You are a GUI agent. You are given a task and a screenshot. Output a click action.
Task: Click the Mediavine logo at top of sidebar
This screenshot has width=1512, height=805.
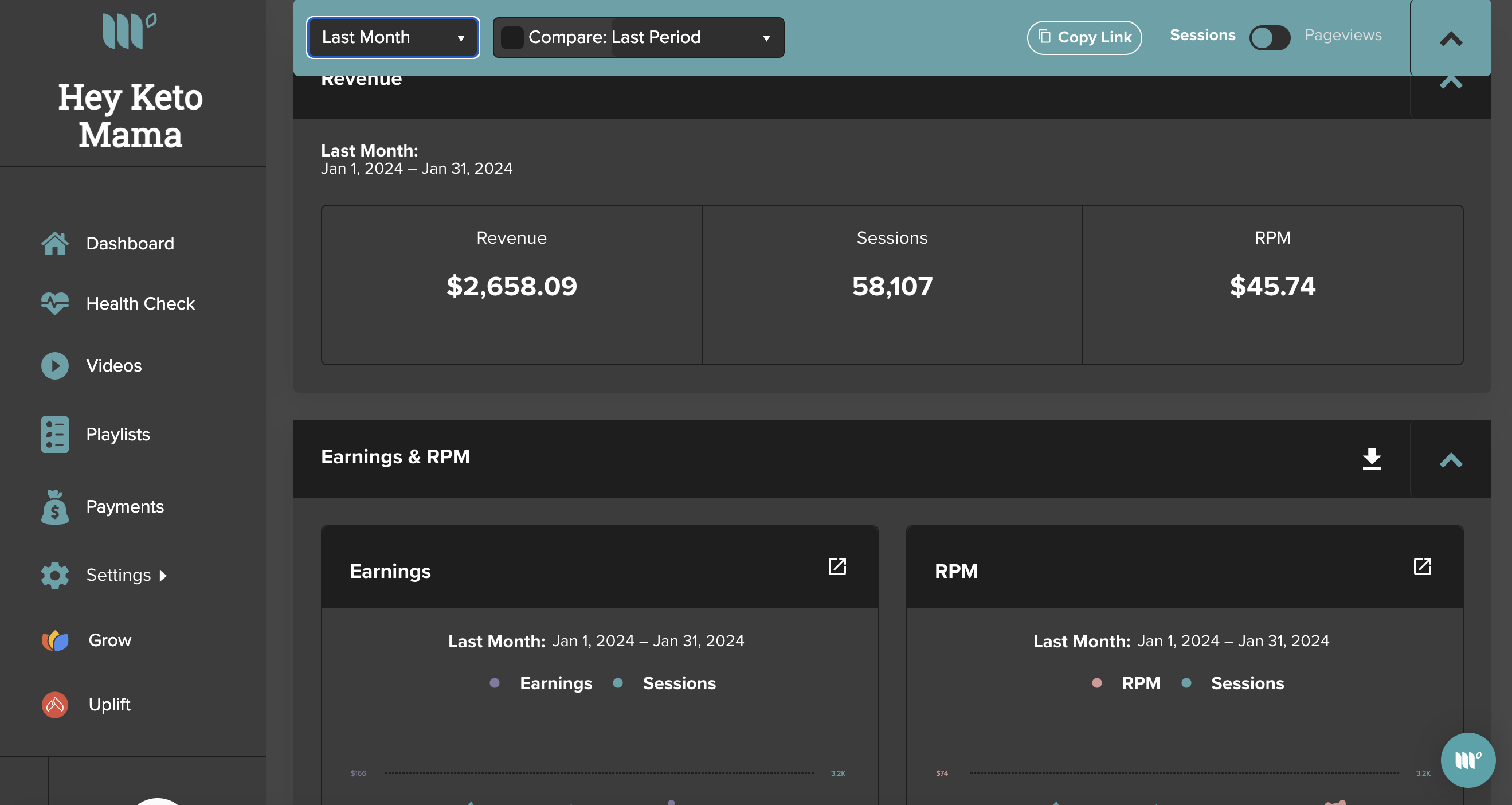pyautogui.click(x=130, y=30)
